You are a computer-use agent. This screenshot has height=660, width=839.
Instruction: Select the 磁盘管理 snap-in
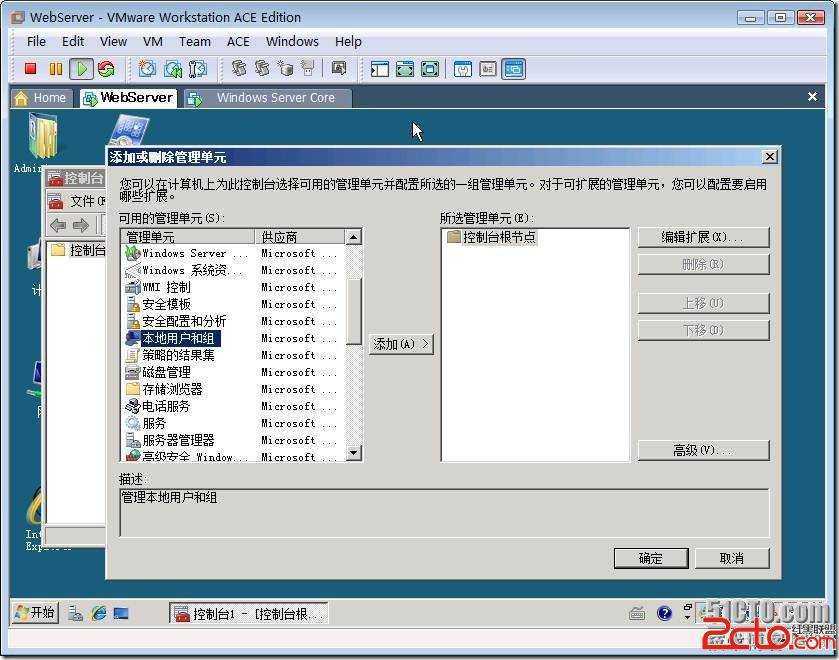[234, 373]
